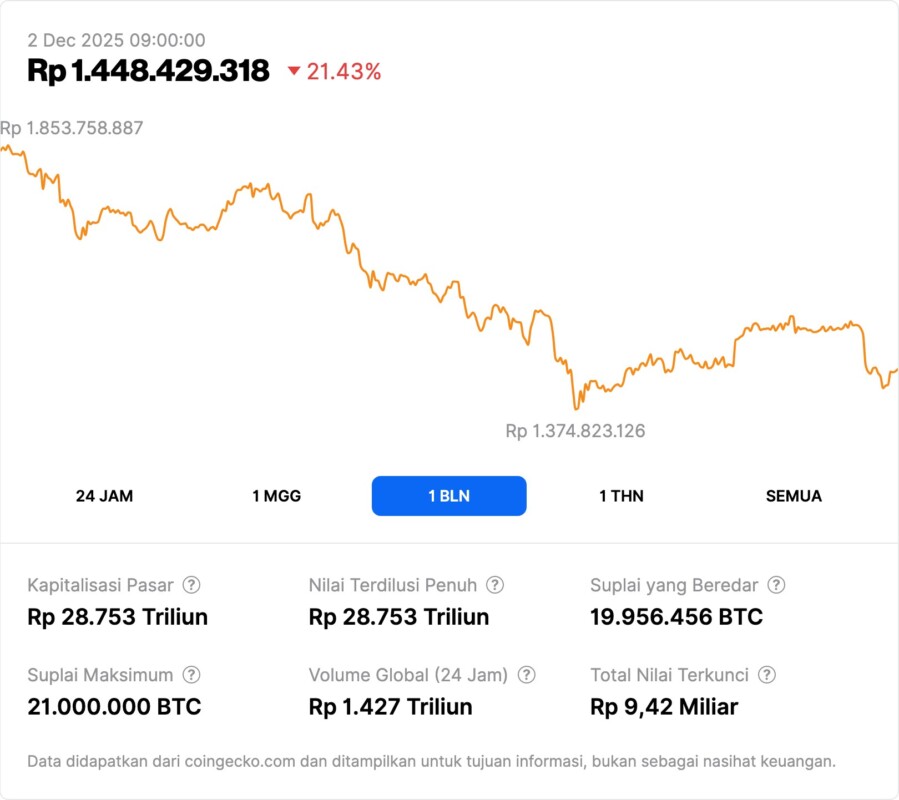Switch chart to 1 MGG range
Image resolution: width=899 pixels, height=800 pixels.
(x=276, y=496)
